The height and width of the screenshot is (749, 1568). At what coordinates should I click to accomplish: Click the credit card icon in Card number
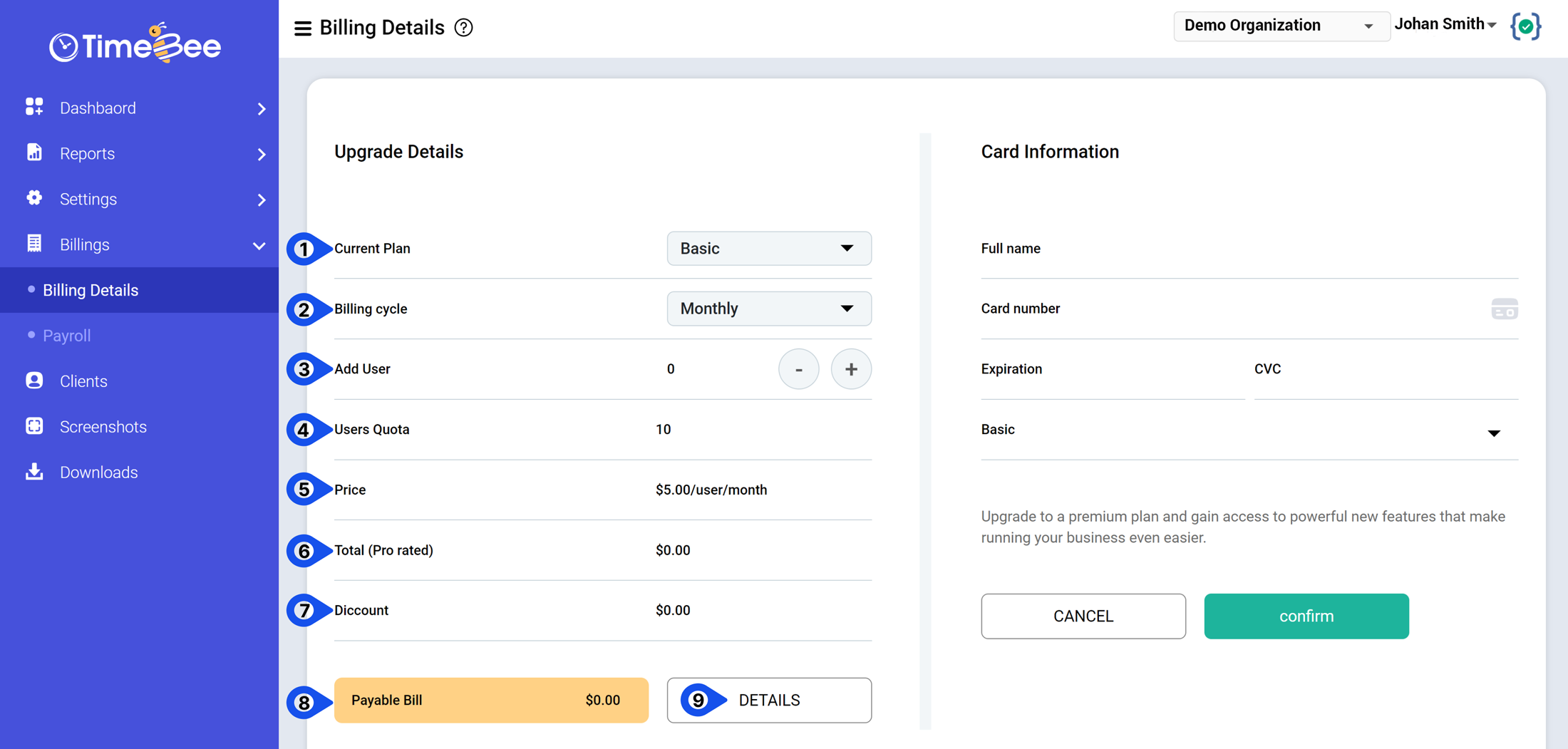point(1504,309)
